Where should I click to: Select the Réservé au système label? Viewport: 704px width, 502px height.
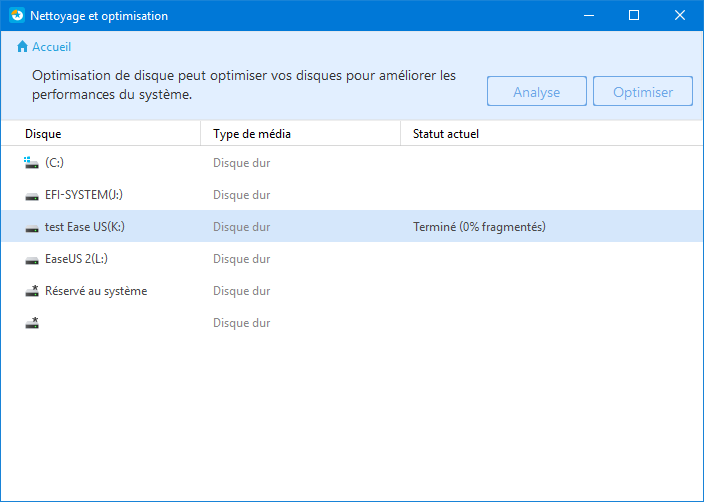coord(96,291)
